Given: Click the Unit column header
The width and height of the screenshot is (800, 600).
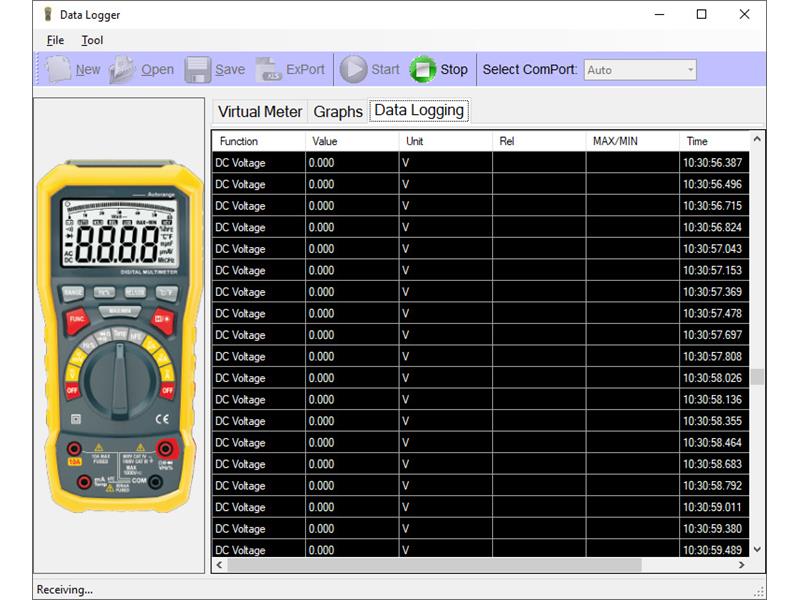Looking at the screenshot, I should 445,141.
